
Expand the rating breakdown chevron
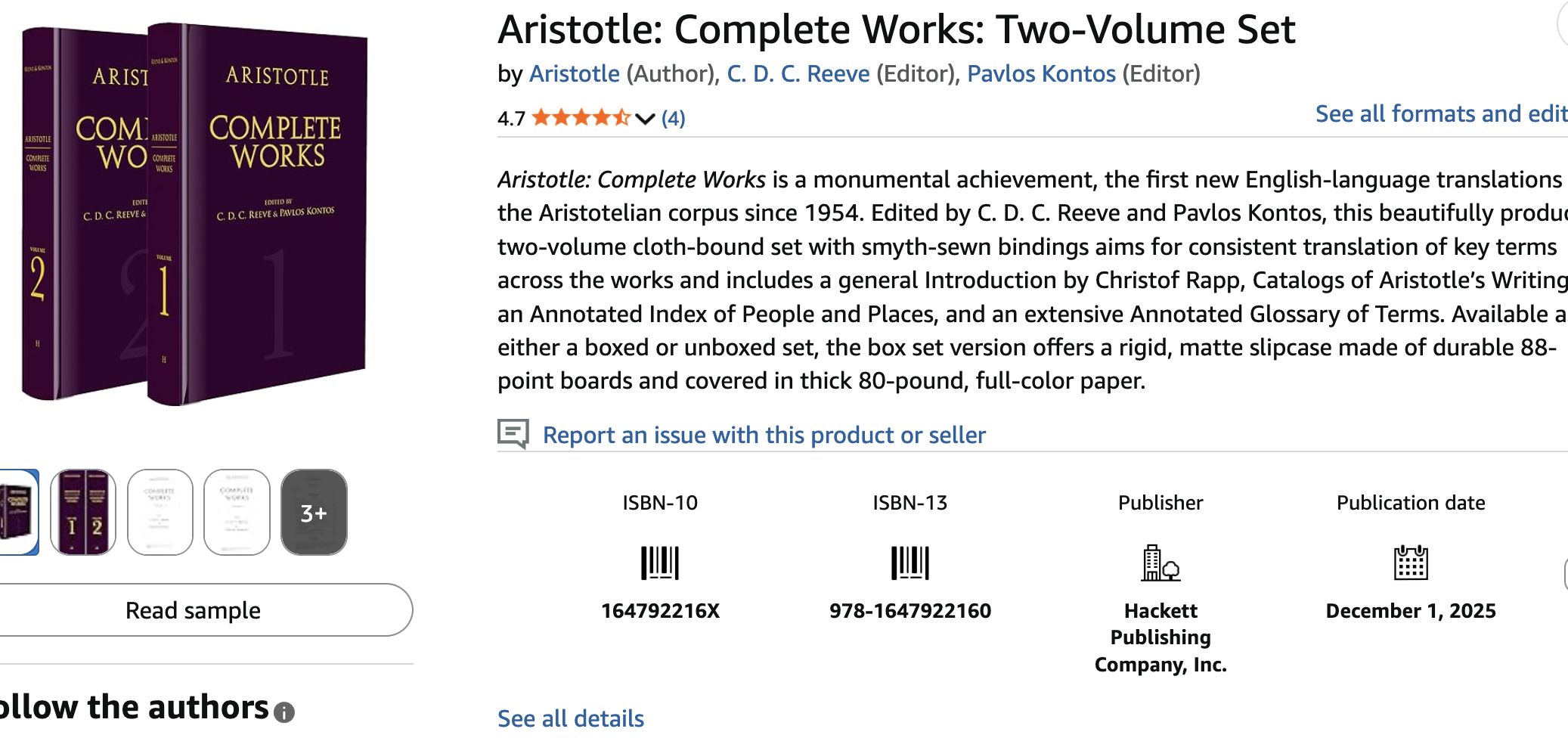[x=645, y=119]
